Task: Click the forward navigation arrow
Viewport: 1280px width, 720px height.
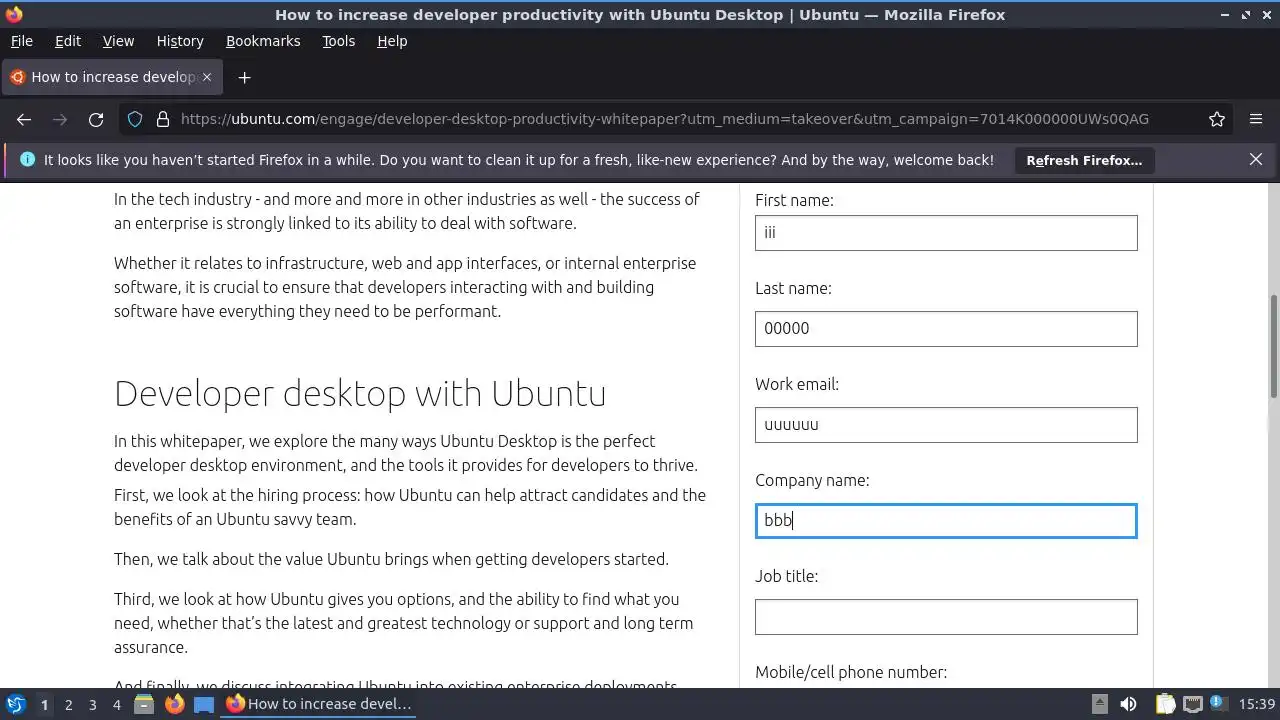Action: 60,119
